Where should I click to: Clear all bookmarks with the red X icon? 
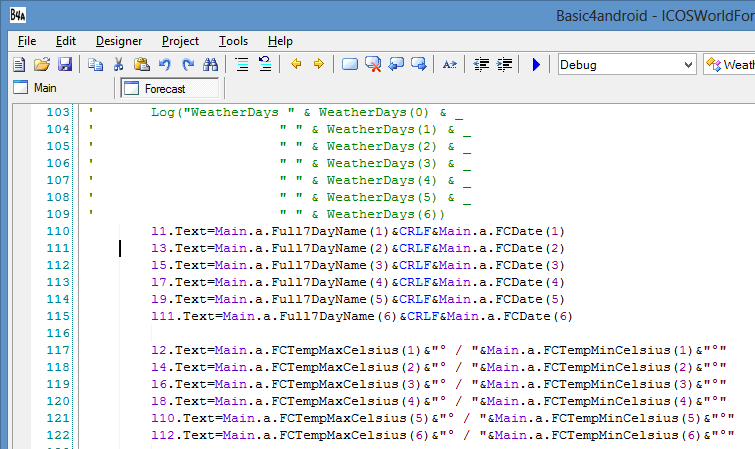(x=373, y=64)
